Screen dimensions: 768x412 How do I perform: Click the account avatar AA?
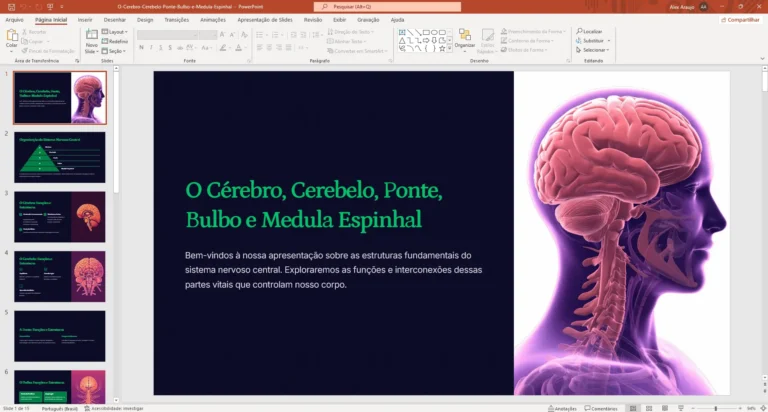coord(704,7)
